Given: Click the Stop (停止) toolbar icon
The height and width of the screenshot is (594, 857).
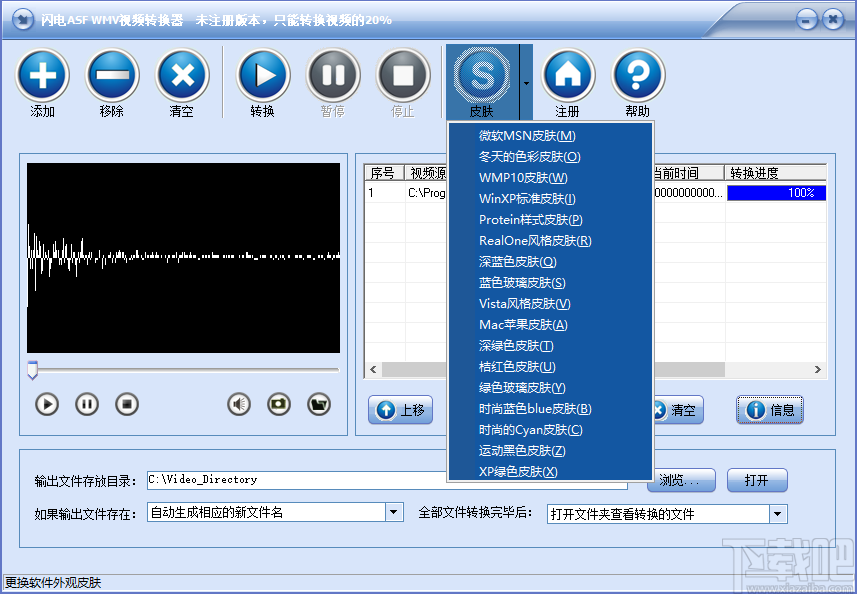Looking at the screenshot, I should 403,75.
